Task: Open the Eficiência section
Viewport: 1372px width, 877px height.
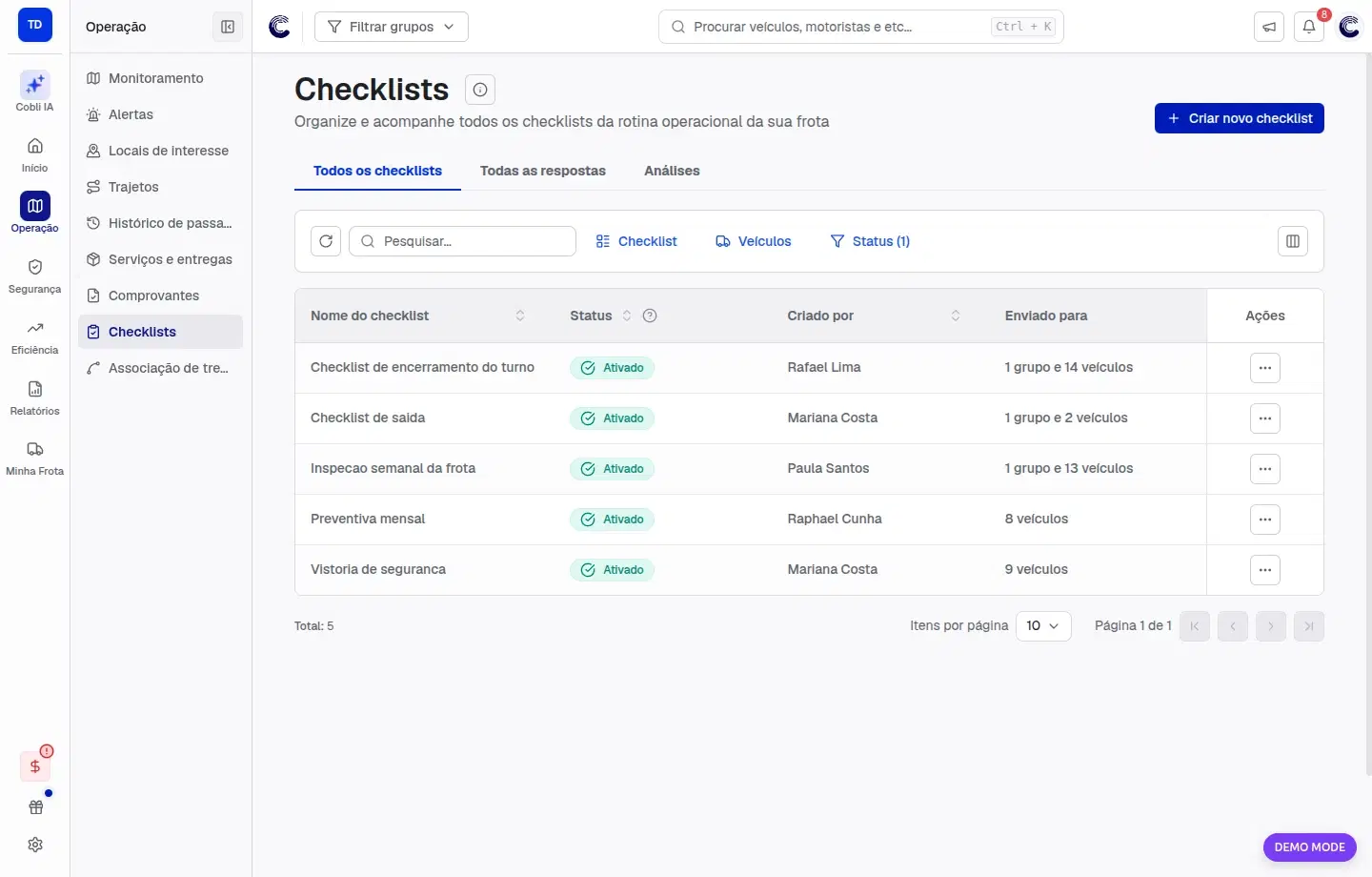Action: pos(34,337)
